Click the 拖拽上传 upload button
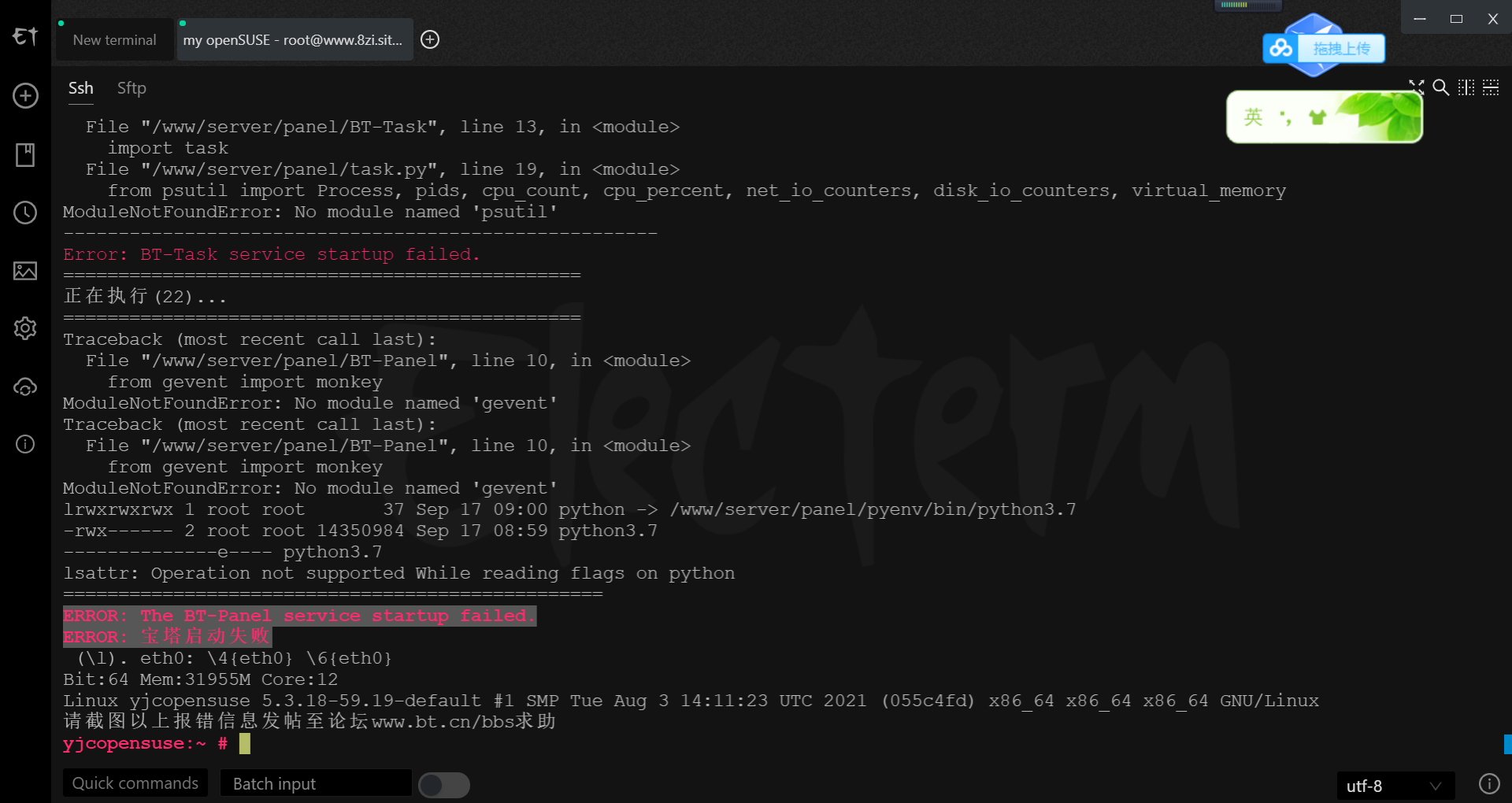 [1341, 49]
